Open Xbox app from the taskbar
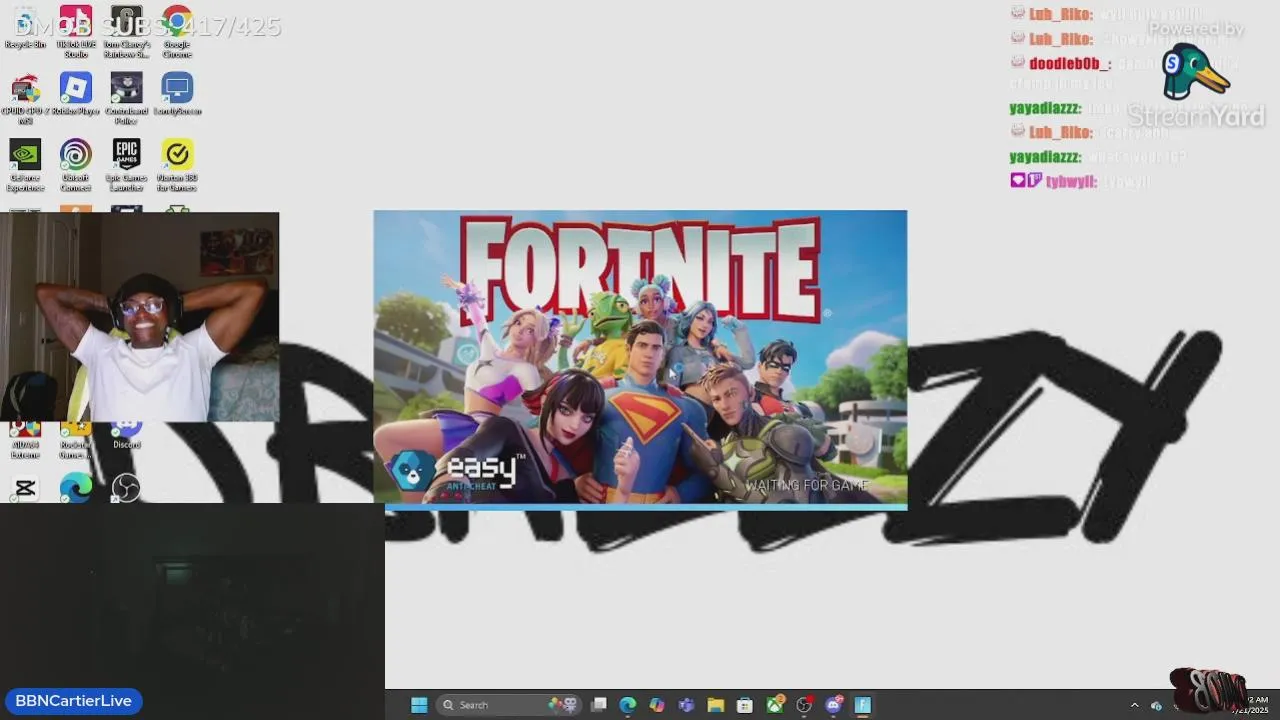Image resolution: width=1280 pixels, height=720 pixels. coord(775,705)
